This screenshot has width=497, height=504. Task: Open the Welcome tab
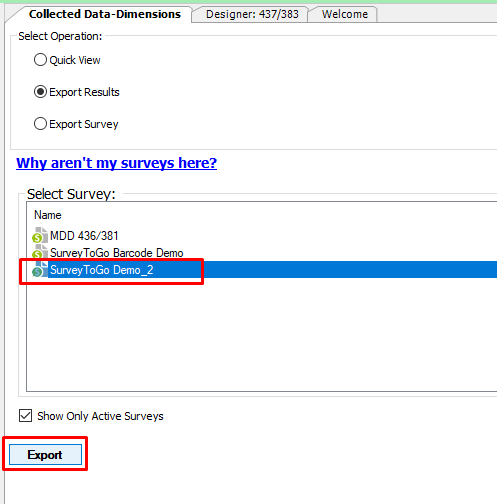tap(345, 14)
